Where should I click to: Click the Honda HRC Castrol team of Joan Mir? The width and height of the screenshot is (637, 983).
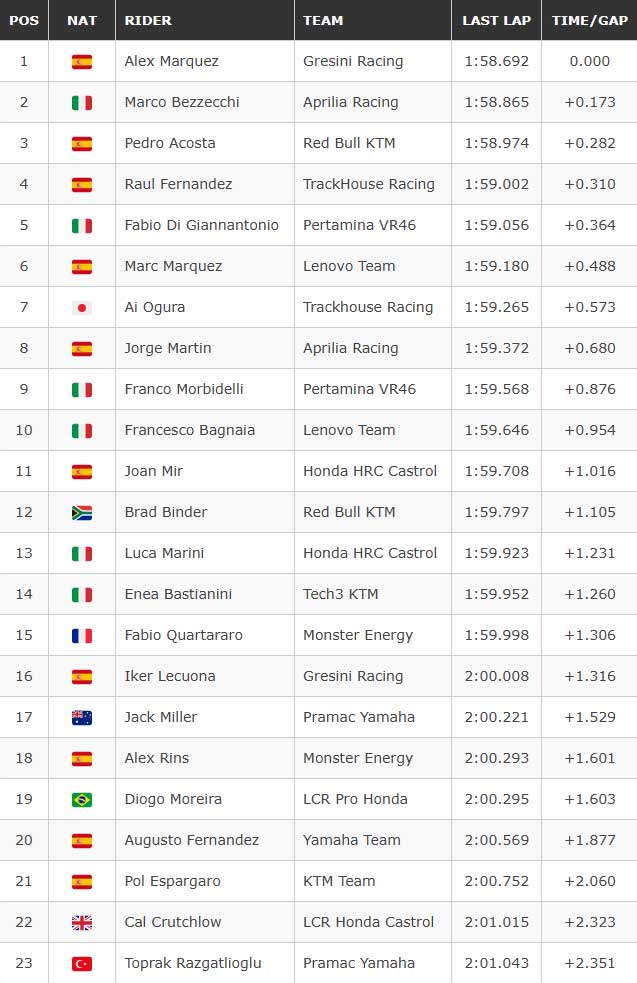pos(370,471)
